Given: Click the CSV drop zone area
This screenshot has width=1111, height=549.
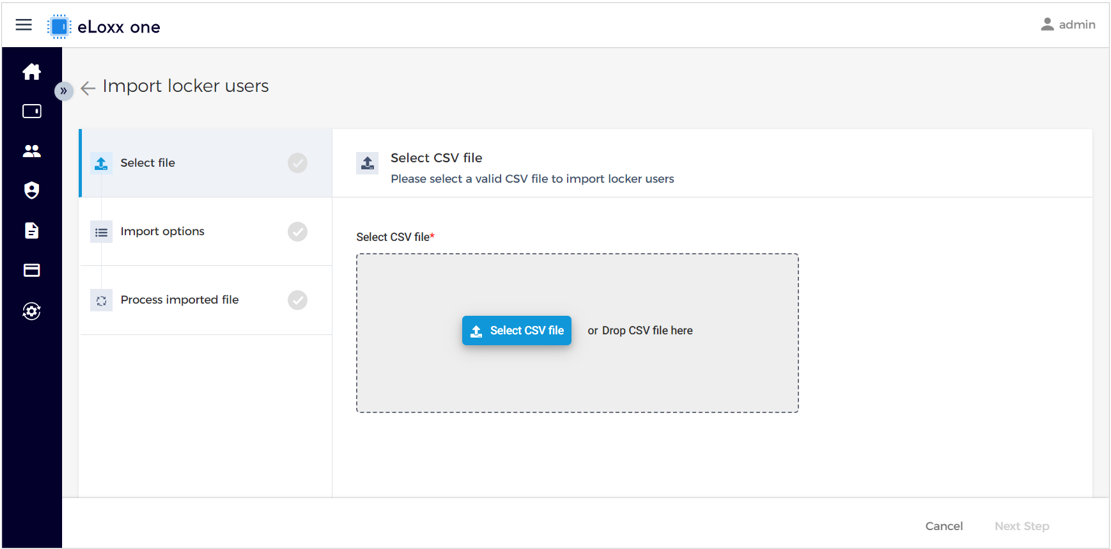Looking at the screenshot, I should [577, 333].
